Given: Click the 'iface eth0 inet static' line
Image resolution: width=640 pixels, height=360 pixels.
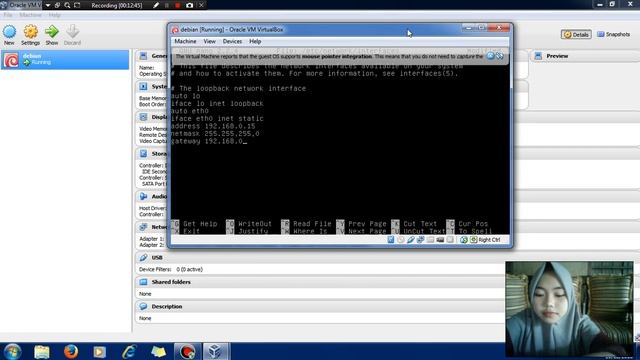Looking at the screenshot, I should (217, 118).
